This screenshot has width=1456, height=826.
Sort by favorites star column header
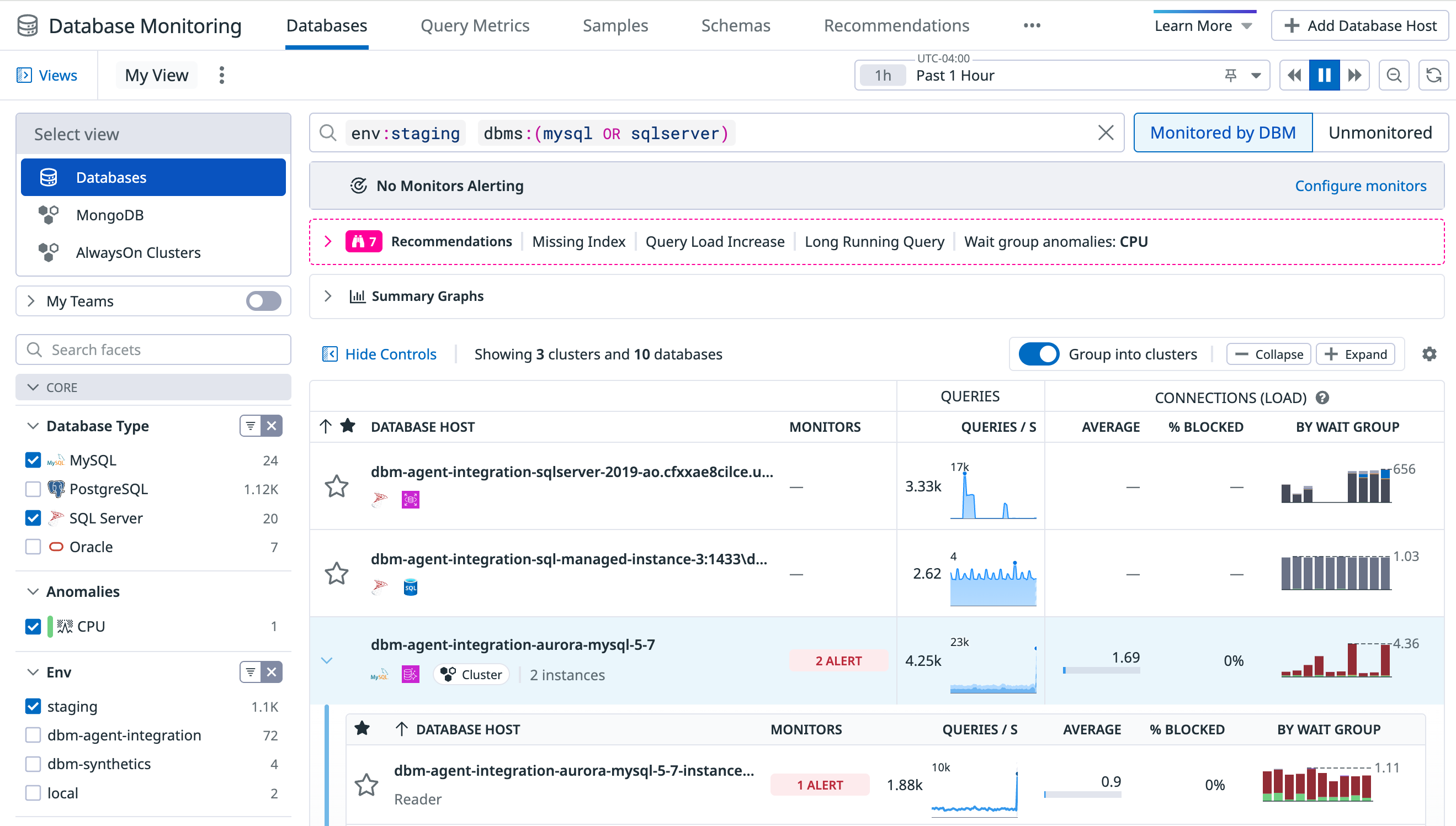pyautogui.click(x=348, y=426)
